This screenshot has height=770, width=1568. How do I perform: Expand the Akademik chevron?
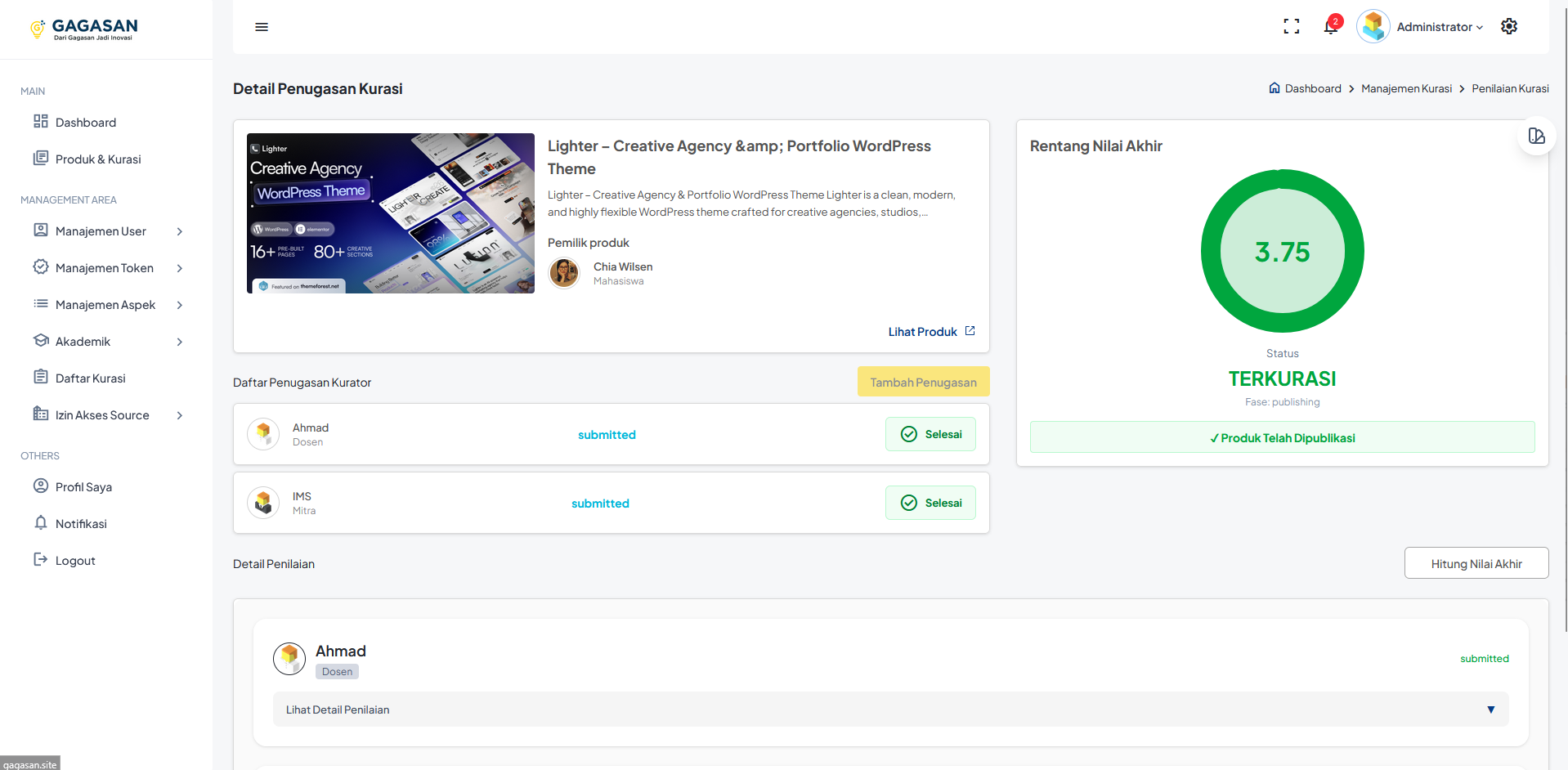[180, 342]
